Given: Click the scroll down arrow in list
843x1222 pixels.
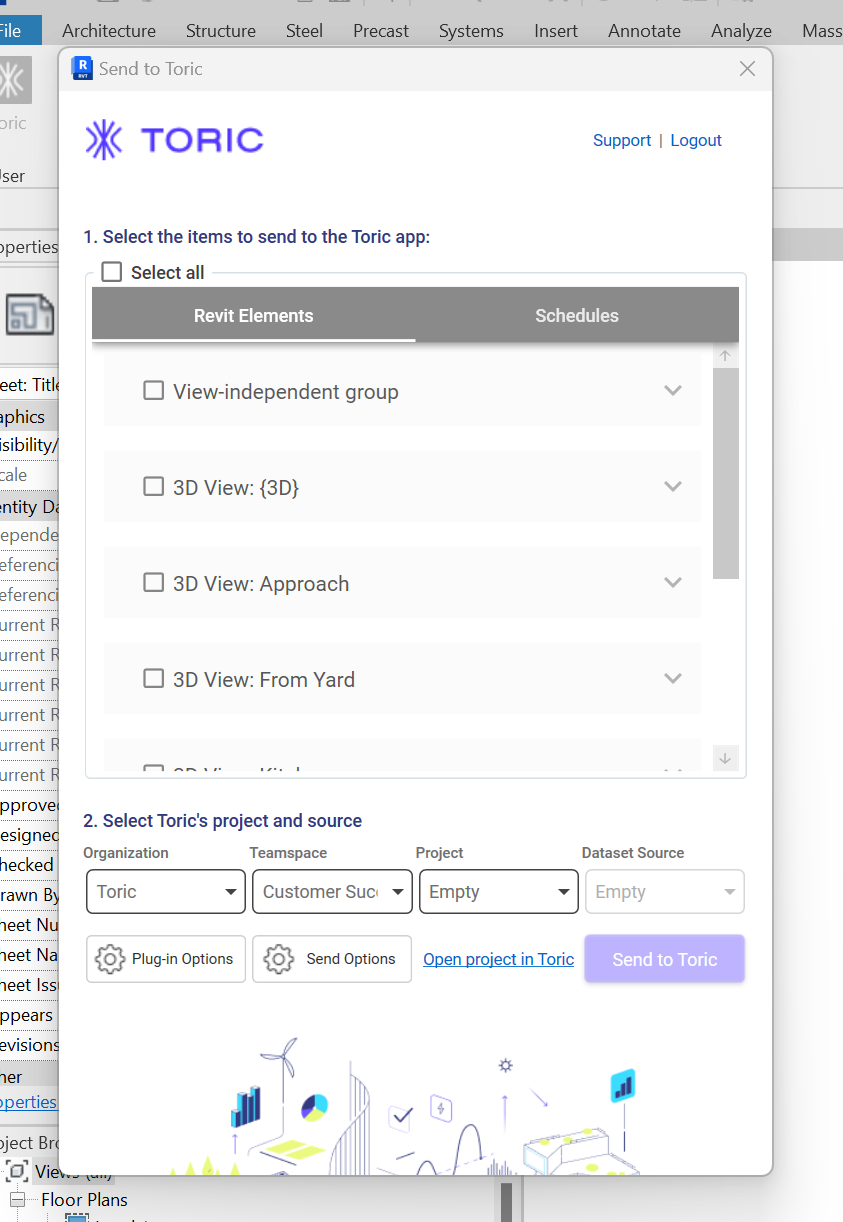Looking at the screenshot, I should coord(726,759).
